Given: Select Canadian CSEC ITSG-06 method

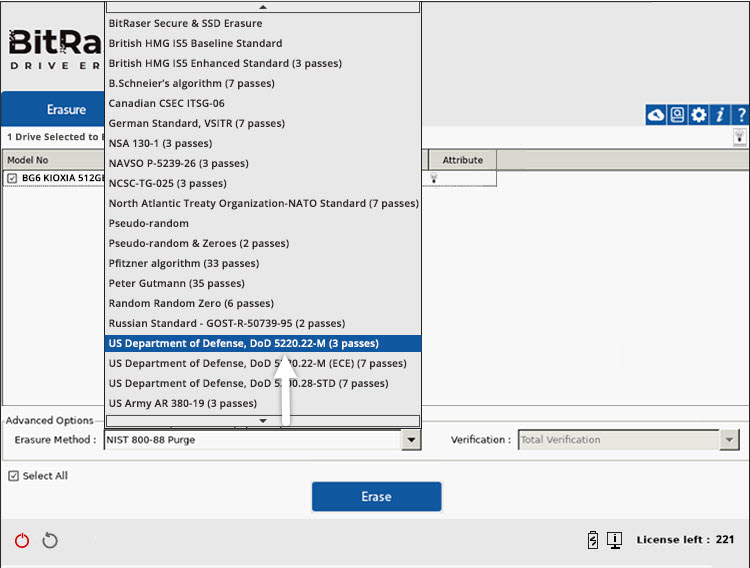Looking at the screenshot, I should pyautogui.click(x=263, y=103).
